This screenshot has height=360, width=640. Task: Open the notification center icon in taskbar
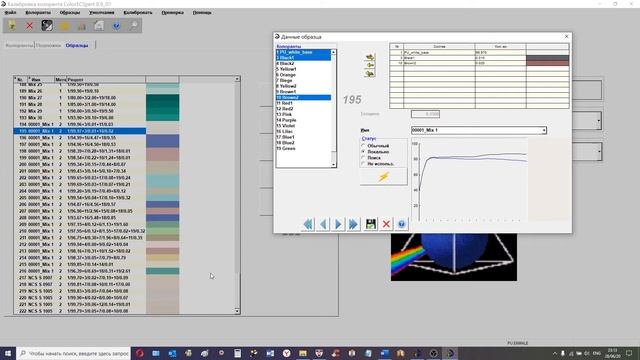pos(629,353)
